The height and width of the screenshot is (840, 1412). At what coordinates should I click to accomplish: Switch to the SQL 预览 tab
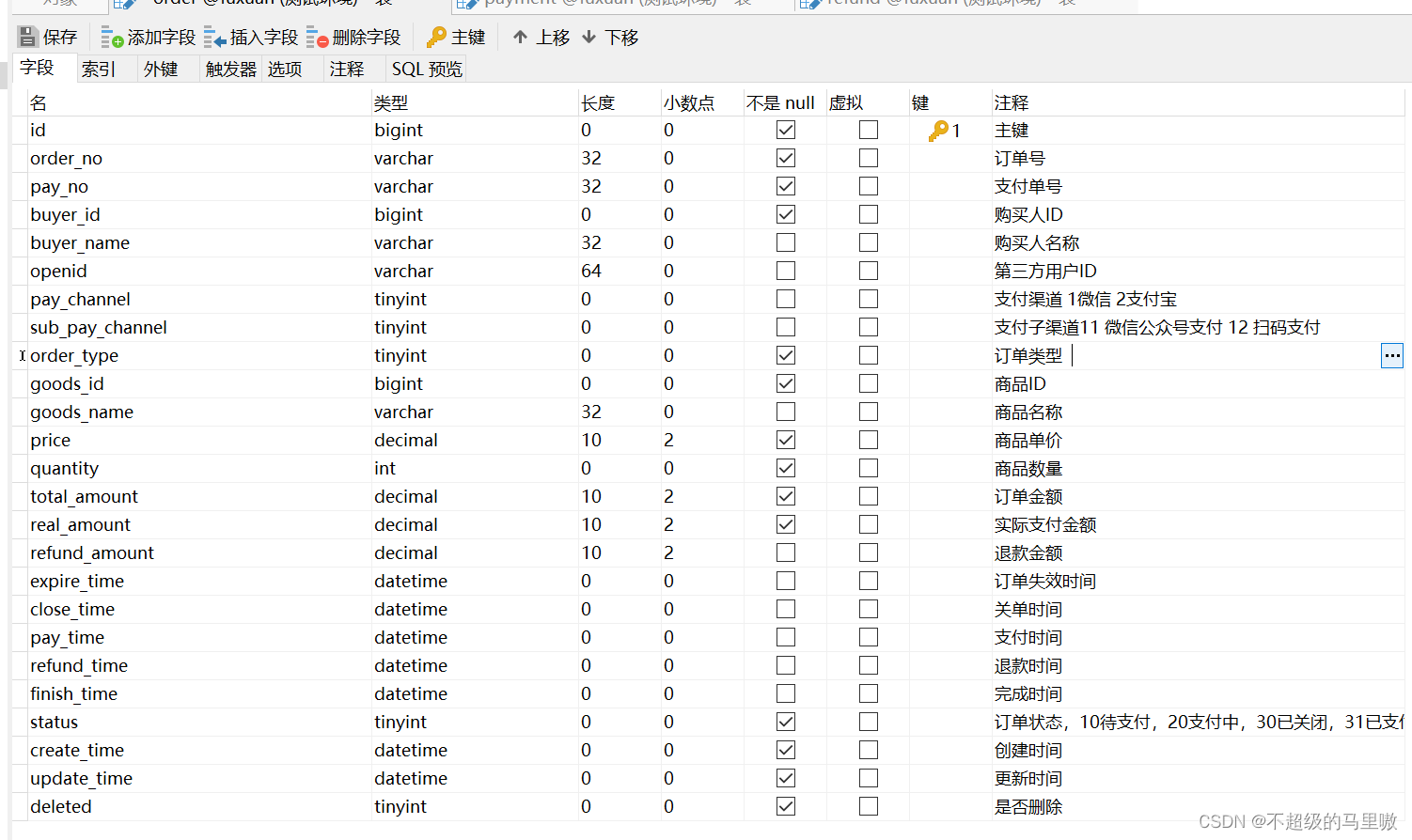point(426,68)
